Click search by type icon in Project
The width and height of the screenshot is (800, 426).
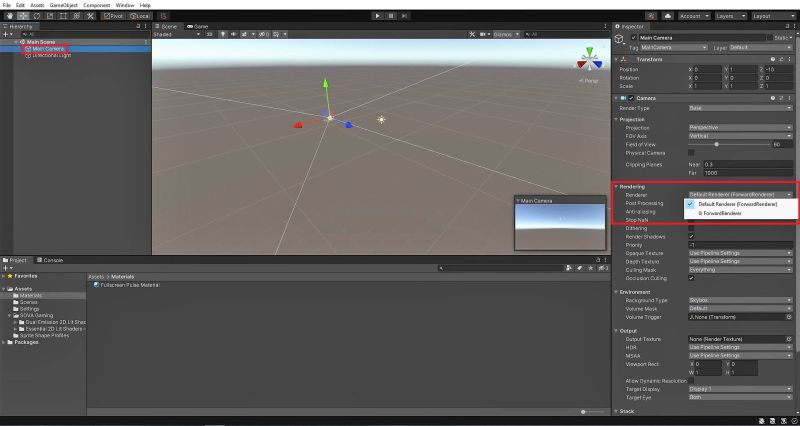tap(569, 268)
